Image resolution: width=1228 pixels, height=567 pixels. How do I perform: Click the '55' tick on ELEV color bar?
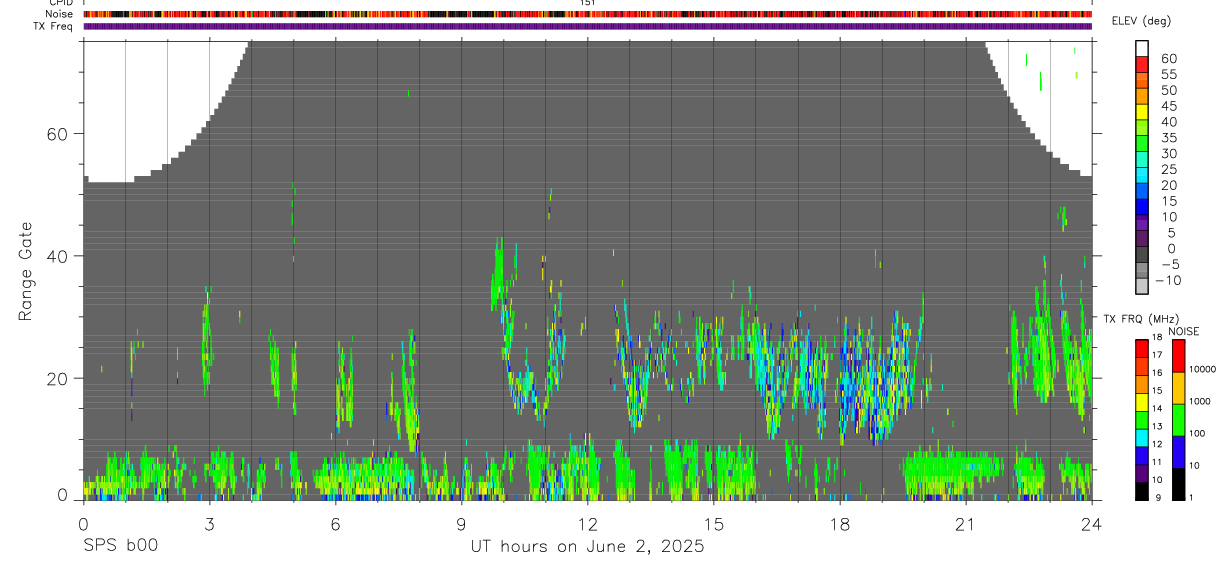click(x=1168, y=74)
